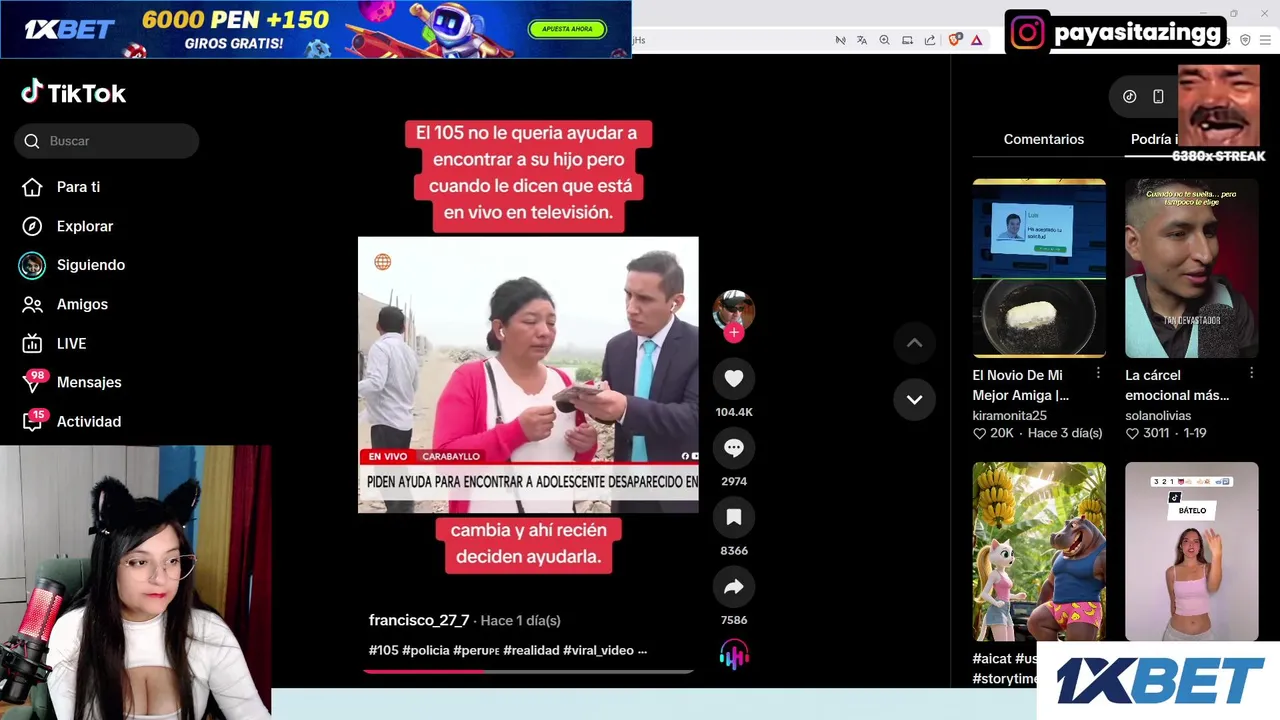Click the #aicat caption text

(x=992, y=658)
